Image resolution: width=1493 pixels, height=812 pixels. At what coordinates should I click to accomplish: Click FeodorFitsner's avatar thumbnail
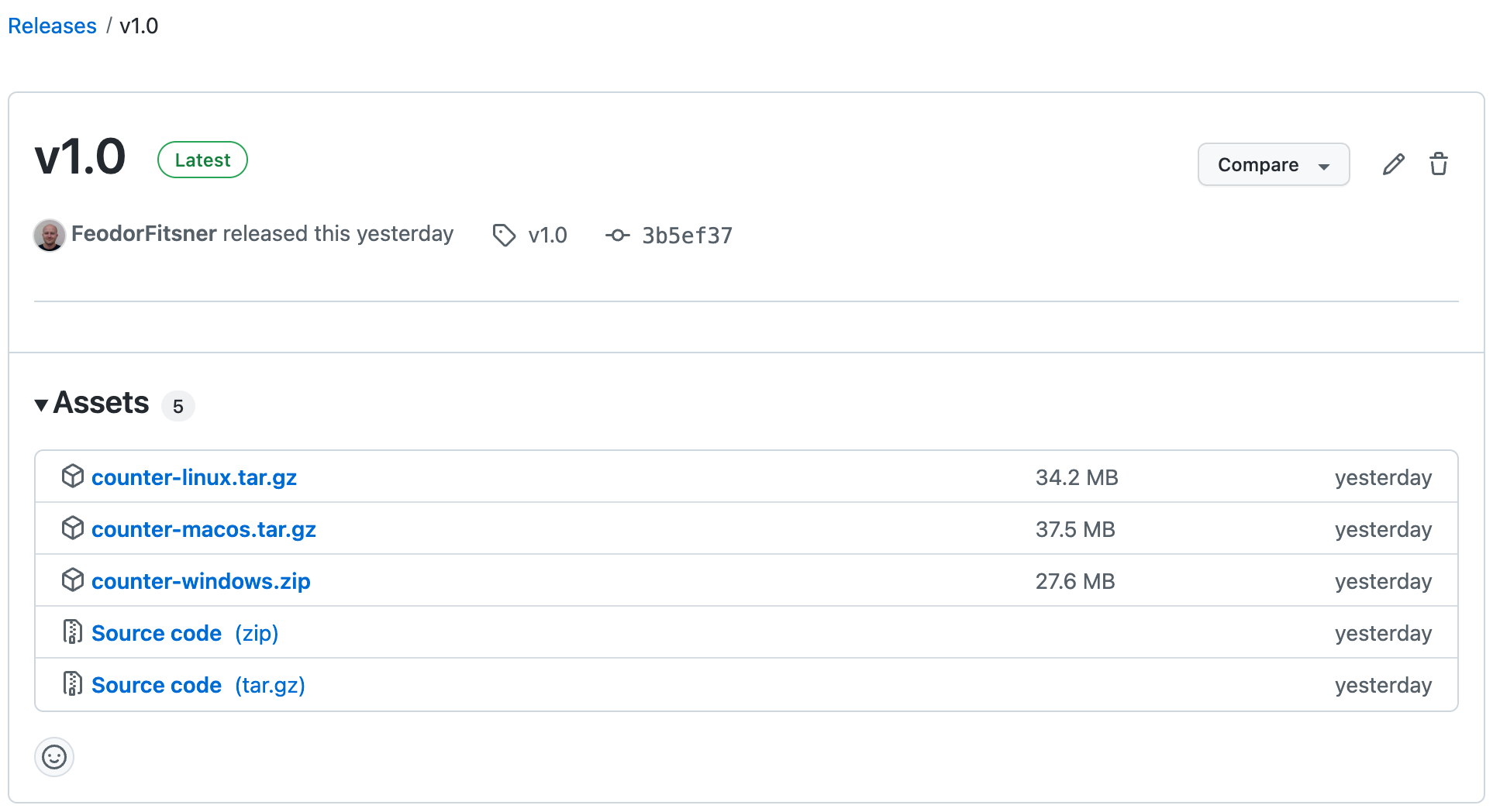pos(50,235)
